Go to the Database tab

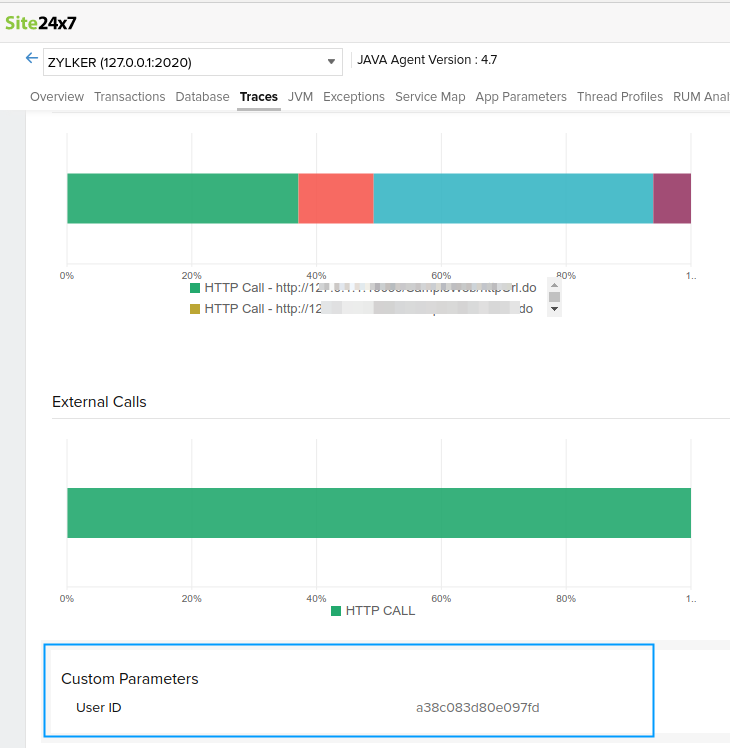(x=202, y=97)
